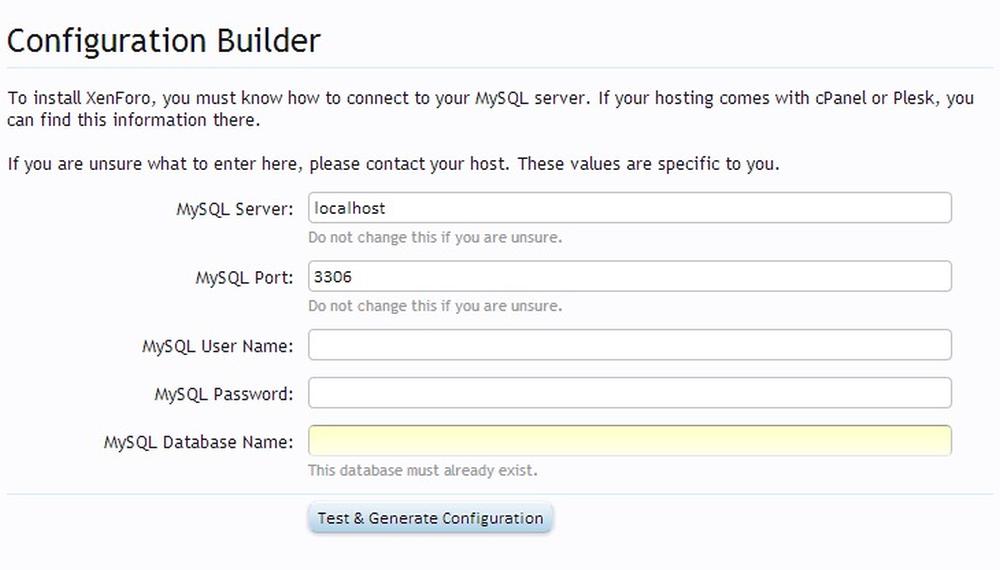The image size is (1000, 570).
Task: Click the MySQL Server input field
Action: pyautogui.click(x=629, y=208)
